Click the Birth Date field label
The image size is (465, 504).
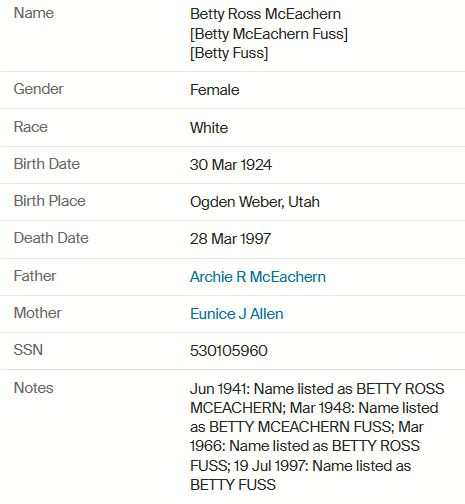(x=47, y=164)
